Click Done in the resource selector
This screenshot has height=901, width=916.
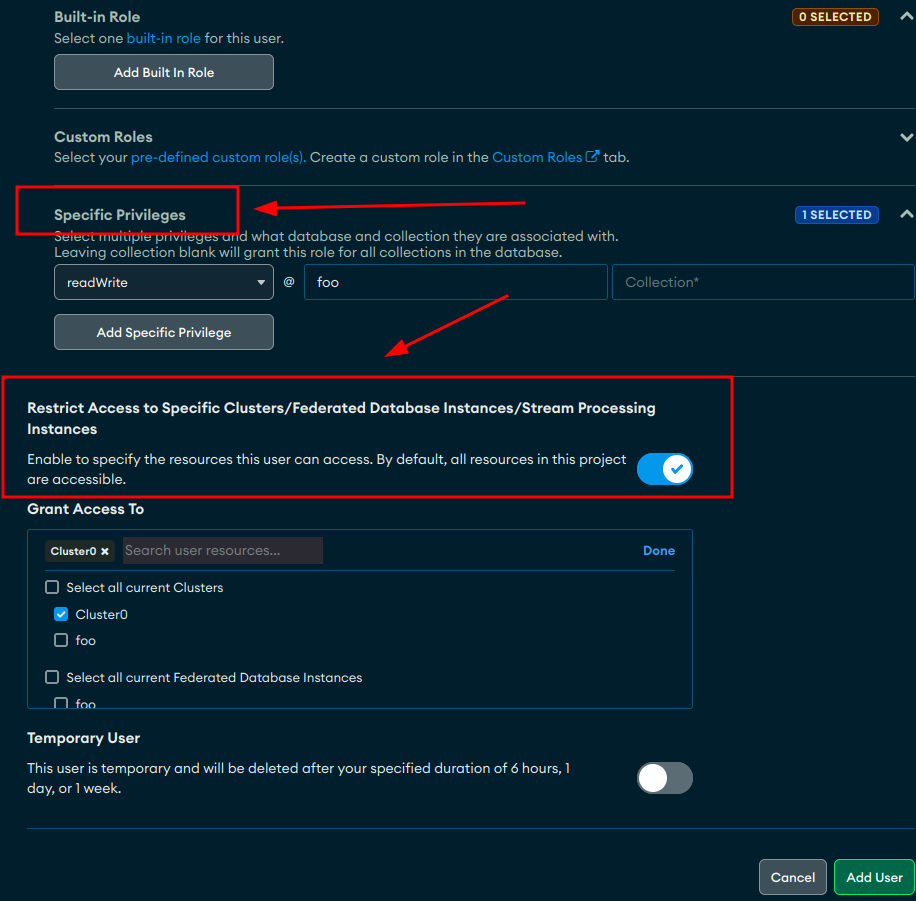pos(658,551)
